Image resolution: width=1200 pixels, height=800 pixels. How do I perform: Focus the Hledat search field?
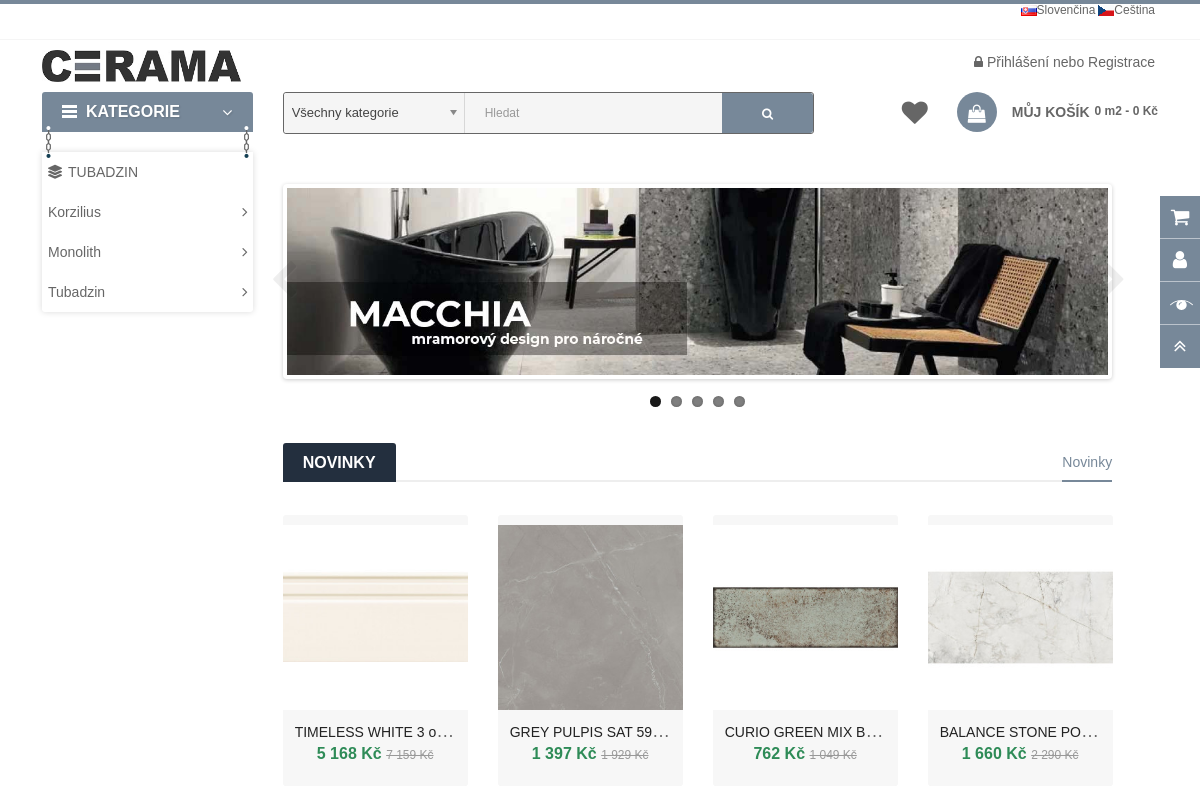point(594,113)
